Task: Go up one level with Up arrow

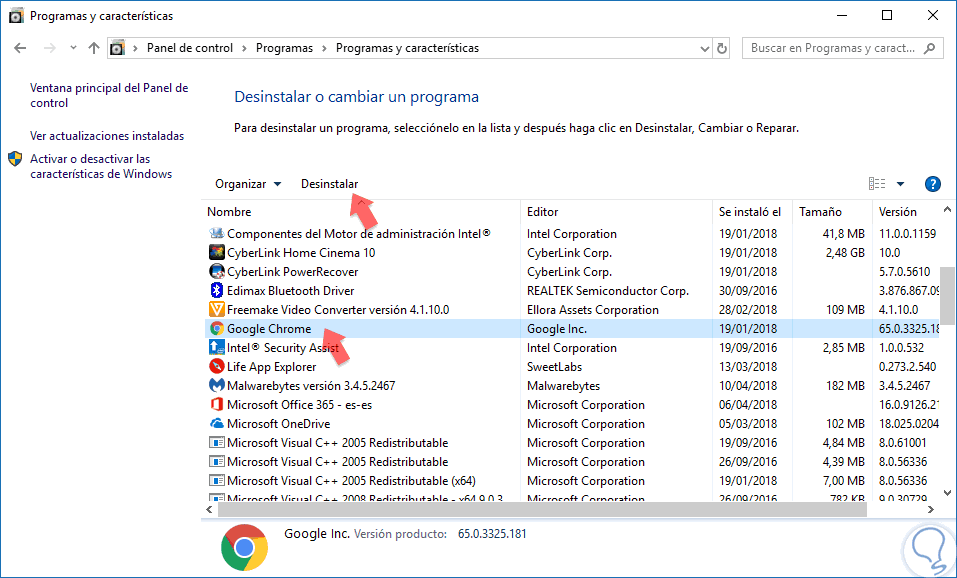Action: point(93,48)
